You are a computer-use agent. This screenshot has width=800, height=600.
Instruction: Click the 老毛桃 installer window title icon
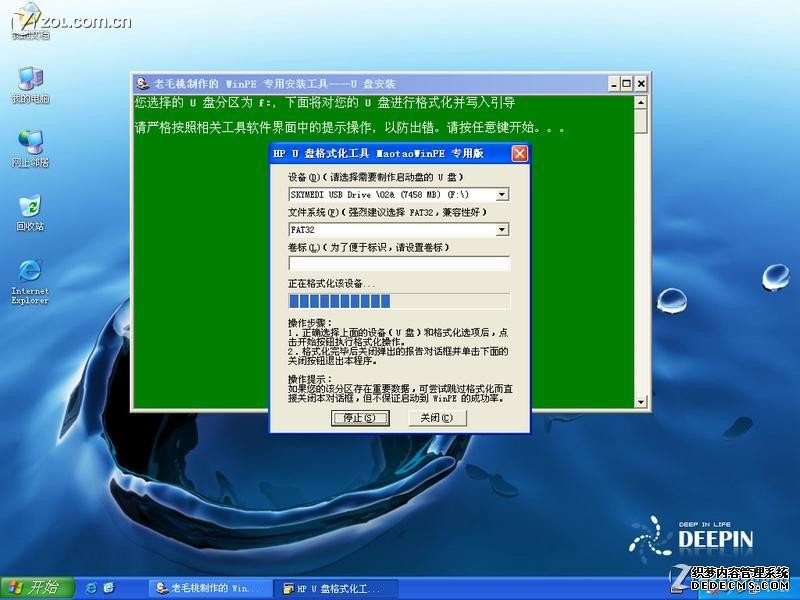point(143,84)
